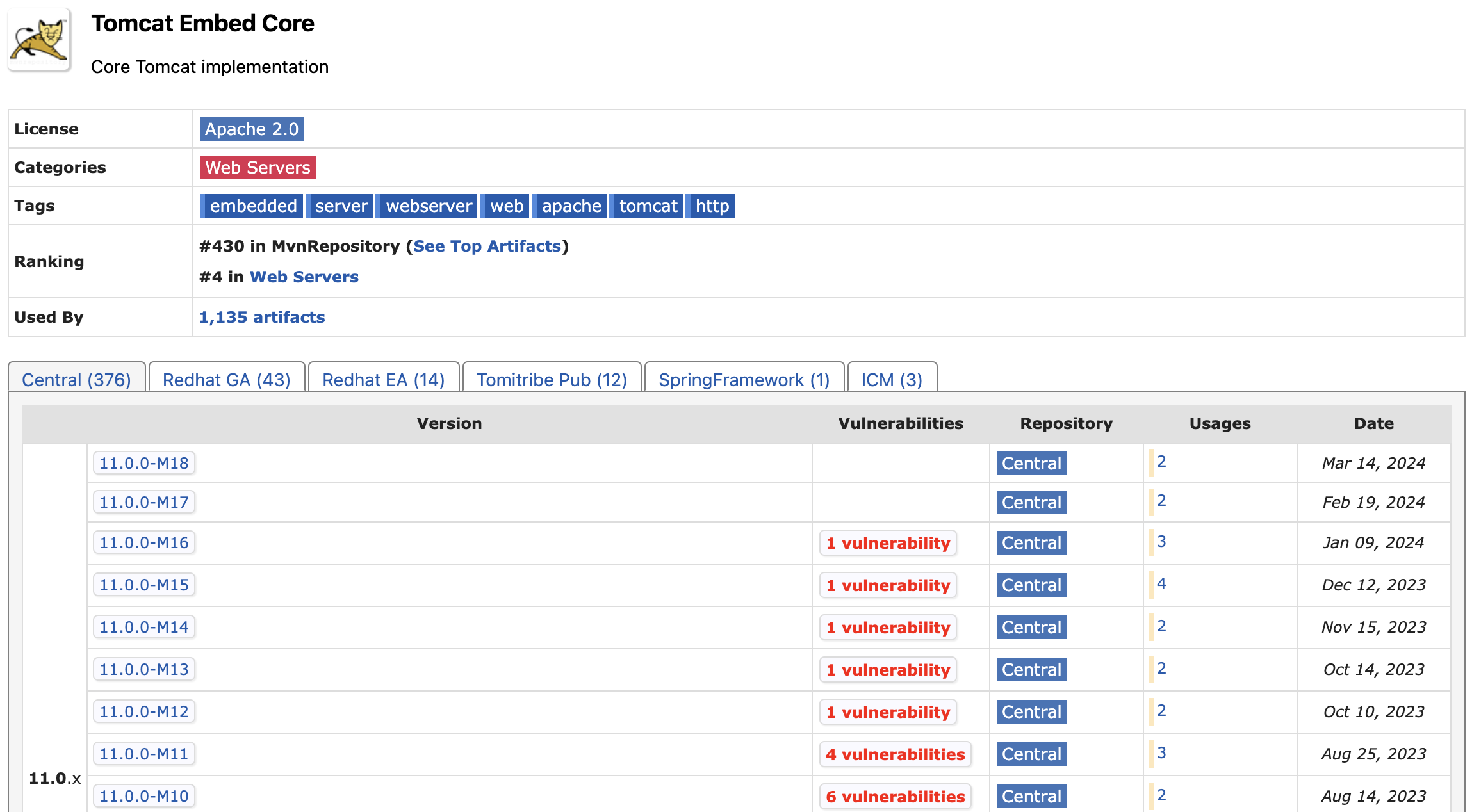The width and height of the screenshot is (1481, 812).
Task: Click the 11.0.x version group label
Action: [54, 778]
